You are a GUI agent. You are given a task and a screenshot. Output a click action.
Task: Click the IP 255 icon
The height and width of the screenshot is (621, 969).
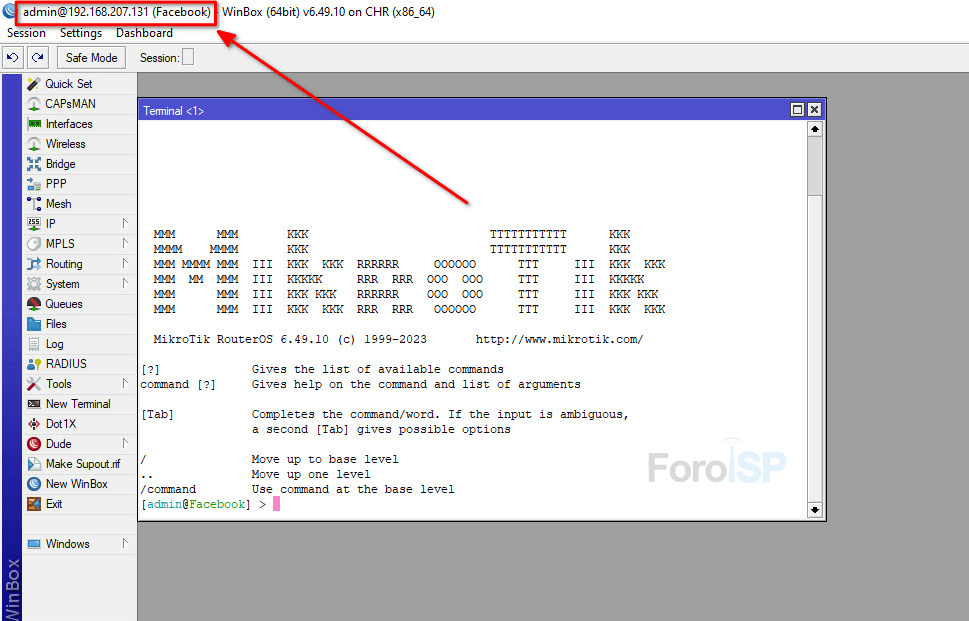tap(34, 224)
